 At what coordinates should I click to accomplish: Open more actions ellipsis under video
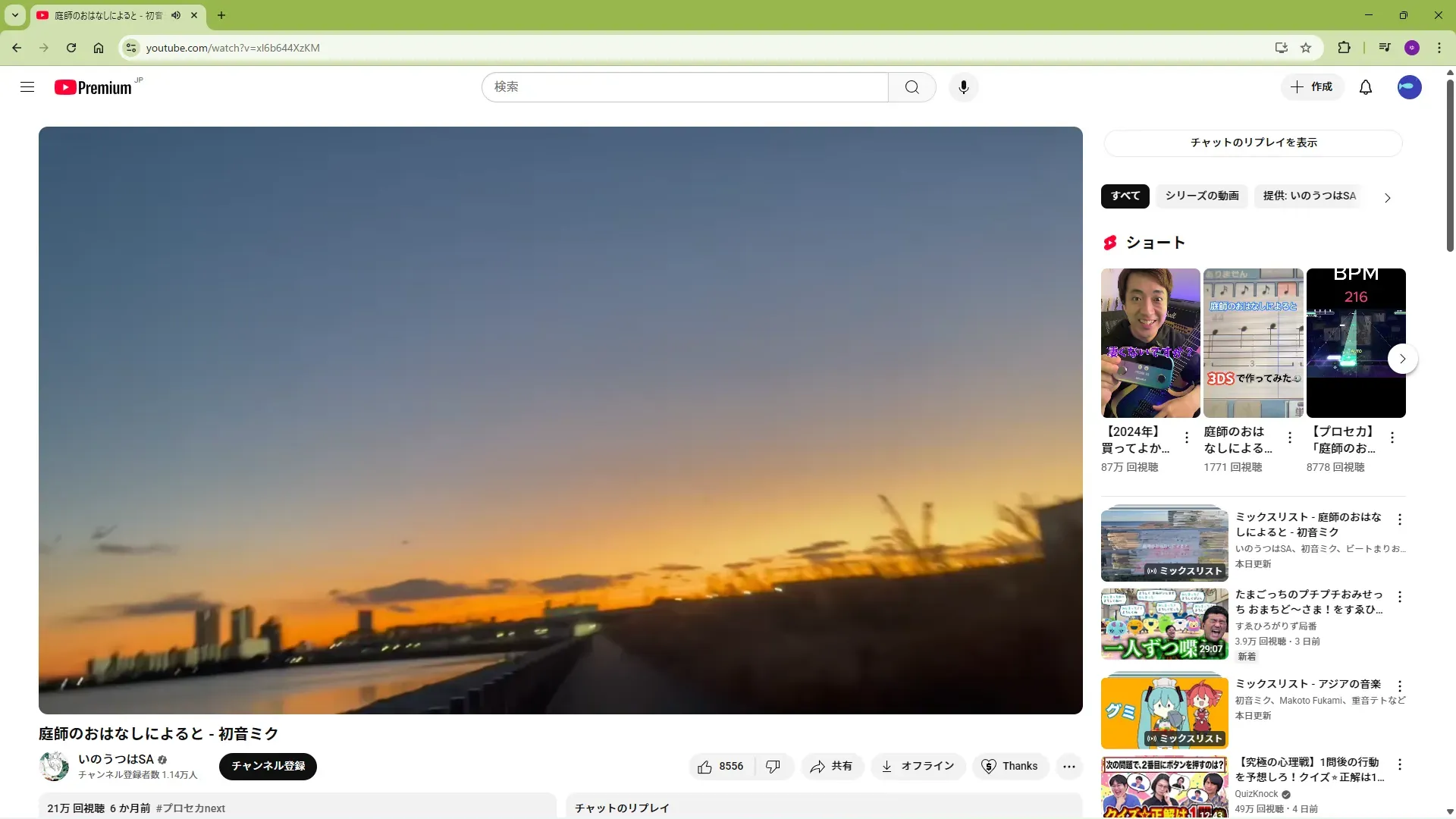tap(1068, 767)
